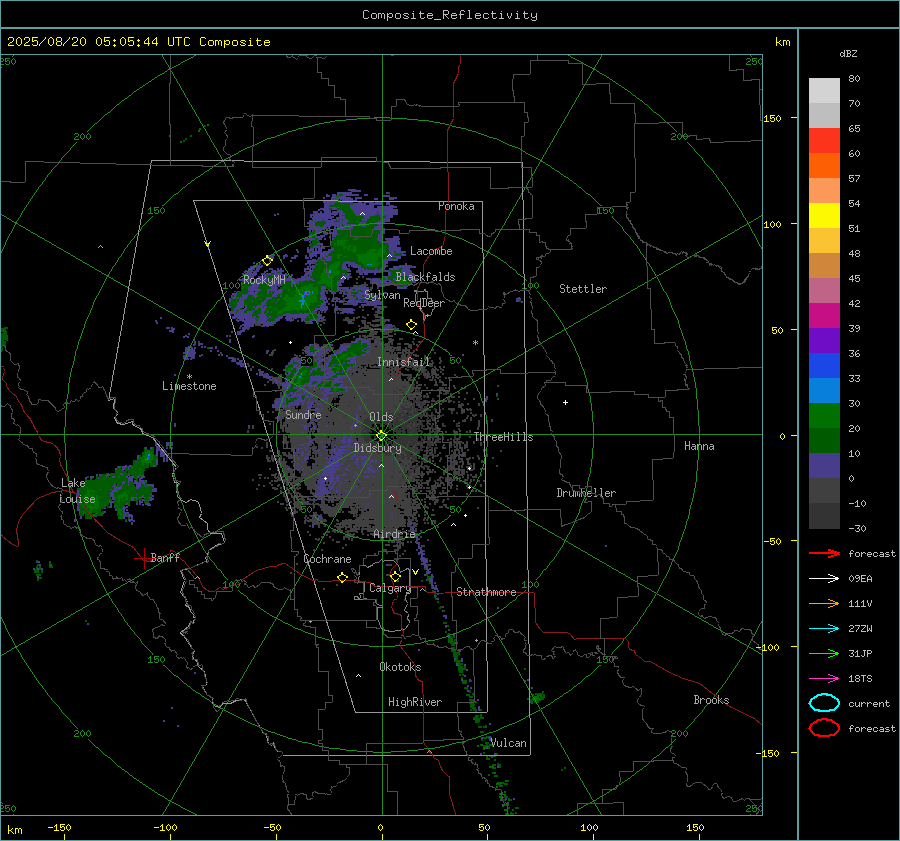Click the cyan 'current' ellipse icon
Screen dimensions: 900x841
tap(824, 703)
